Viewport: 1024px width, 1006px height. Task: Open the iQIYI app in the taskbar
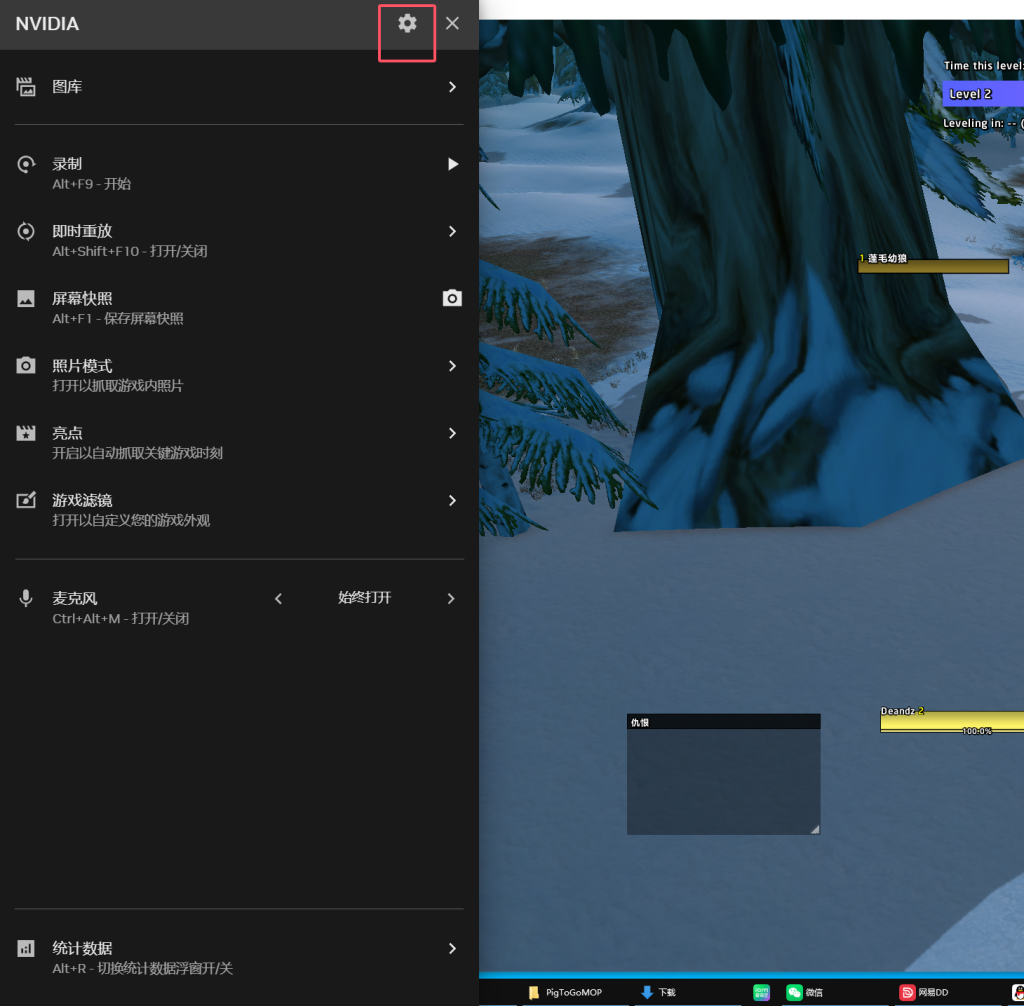click(x=761, y=992)
